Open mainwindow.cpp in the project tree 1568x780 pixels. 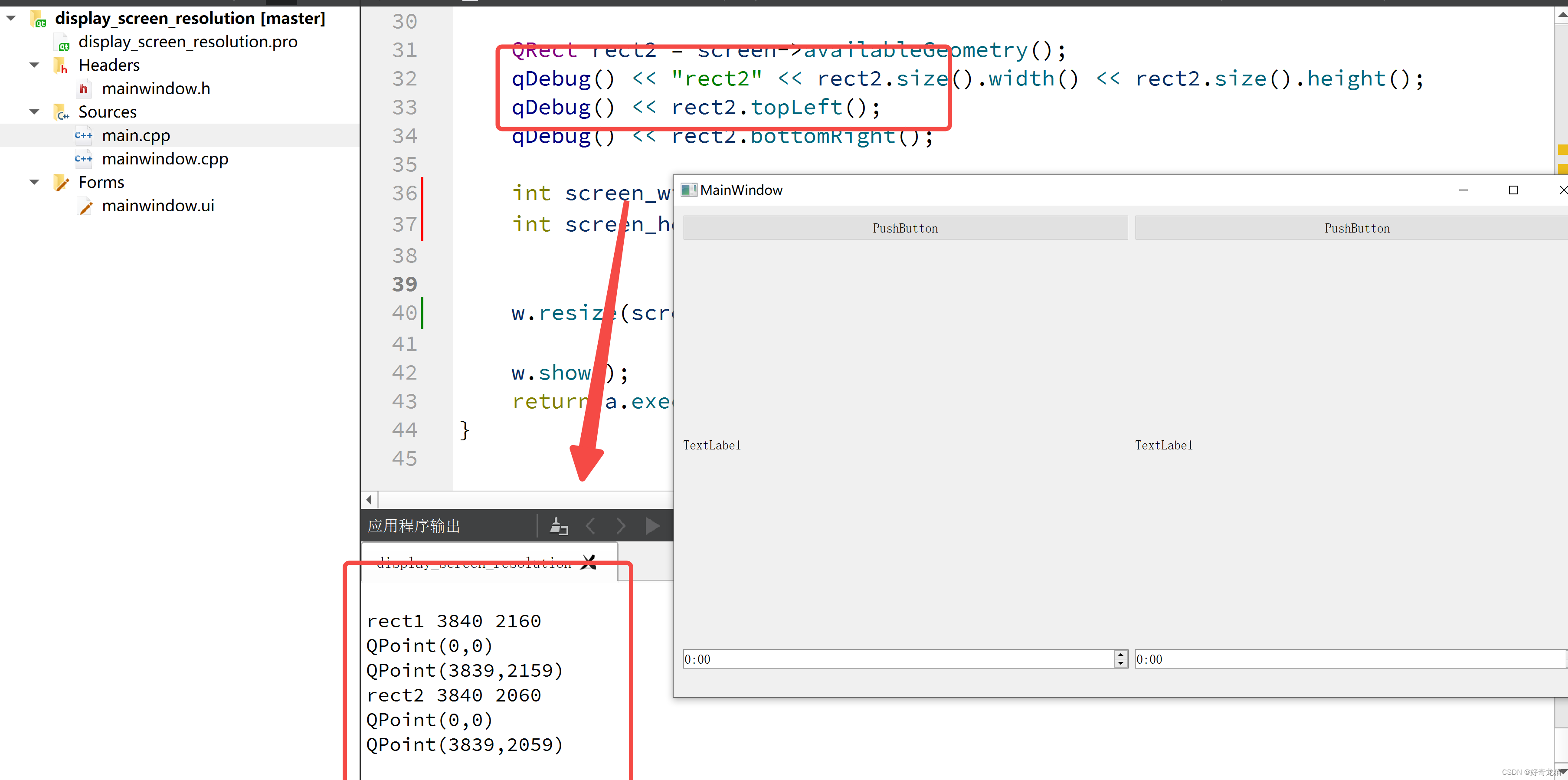tap(164, 159)
